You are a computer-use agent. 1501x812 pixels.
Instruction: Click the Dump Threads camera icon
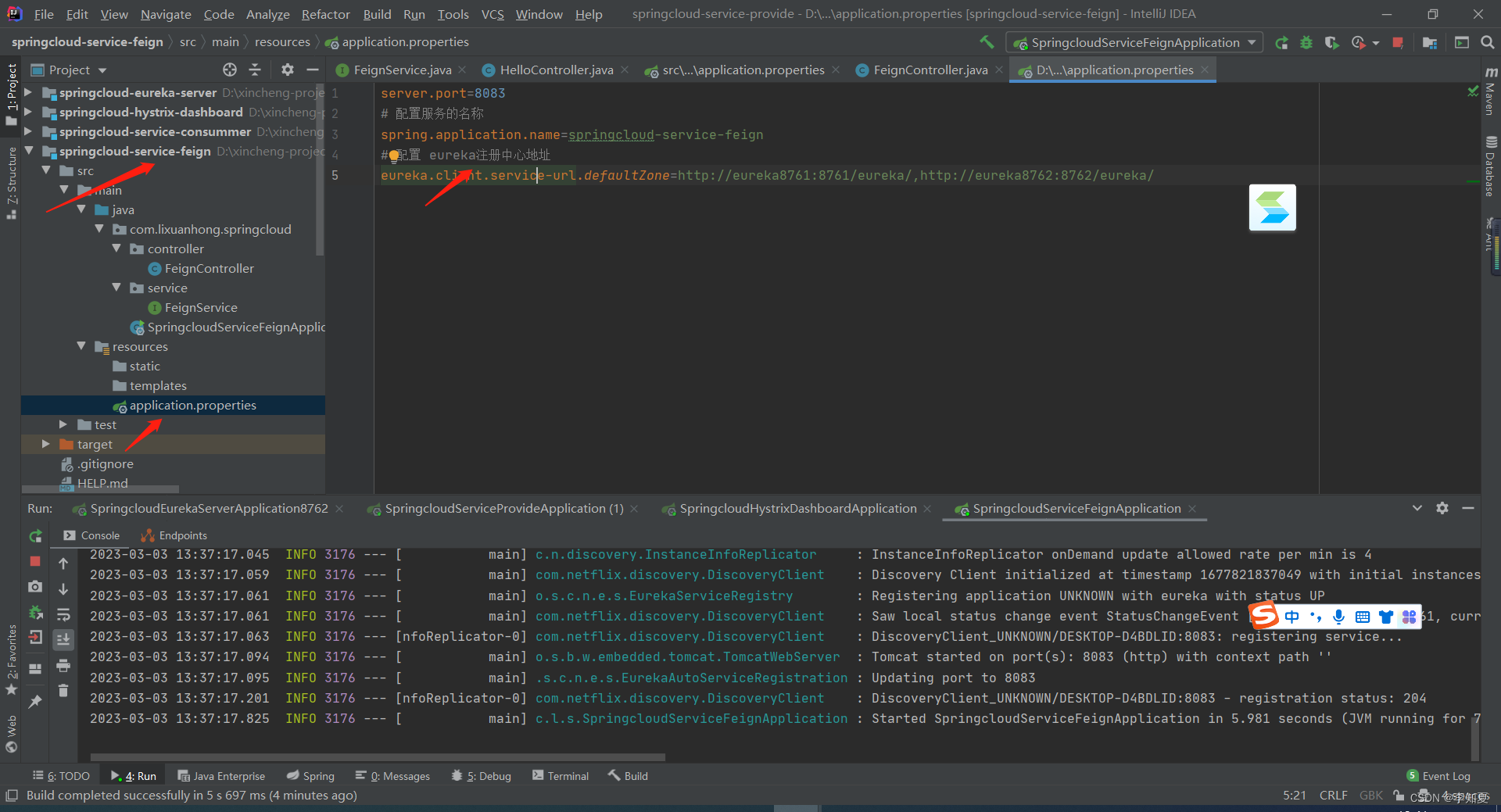[35, 586]
